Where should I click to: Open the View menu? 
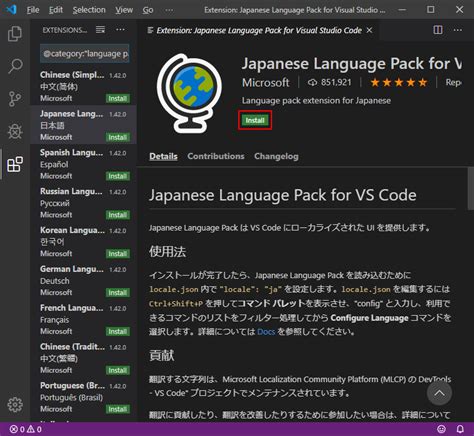[124, 10]
